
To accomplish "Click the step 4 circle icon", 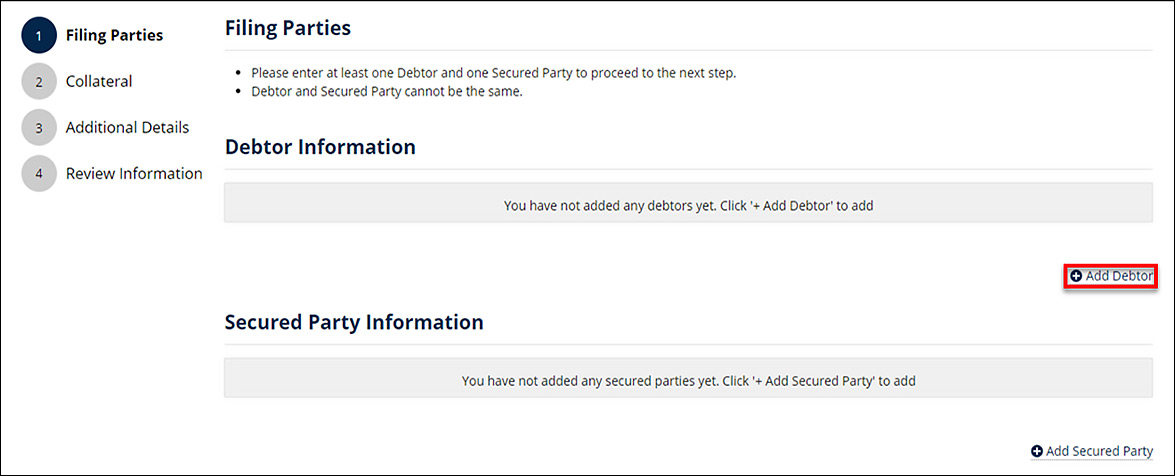I will 38,174.
